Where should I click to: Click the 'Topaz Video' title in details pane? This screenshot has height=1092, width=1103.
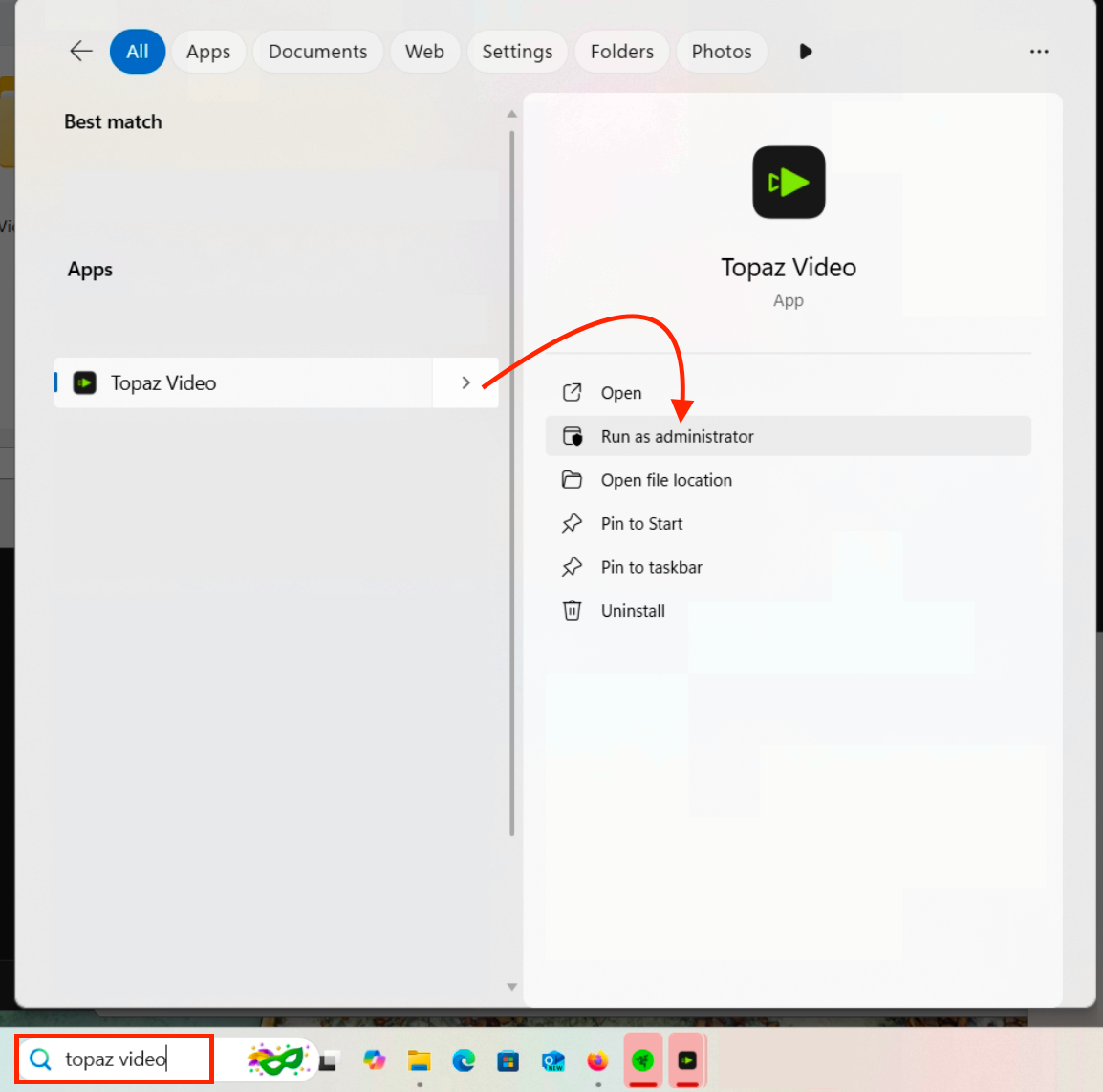pos(789,268)
